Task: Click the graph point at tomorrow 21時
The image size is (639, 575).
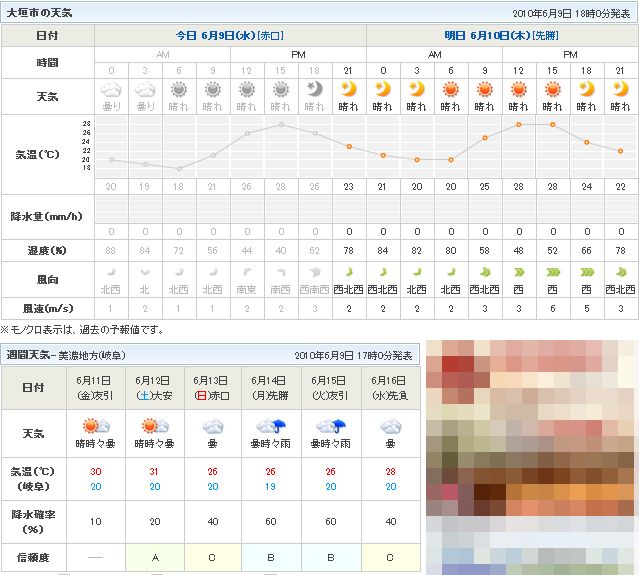Action: (x=621, y=151)
